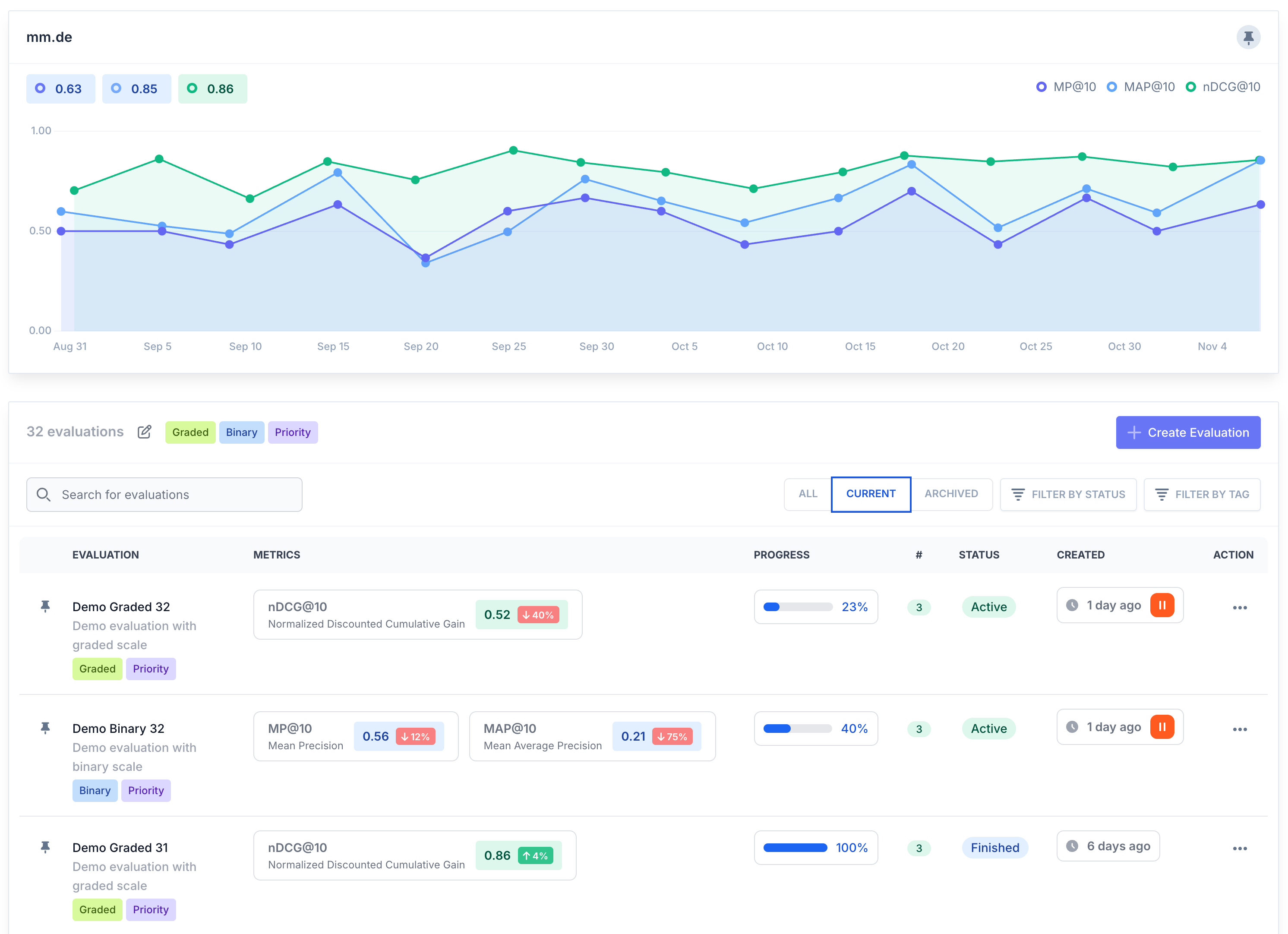Screen dimensions: 1288x934
Task: Click the search magnifier icon
Action: click(44, 495)
